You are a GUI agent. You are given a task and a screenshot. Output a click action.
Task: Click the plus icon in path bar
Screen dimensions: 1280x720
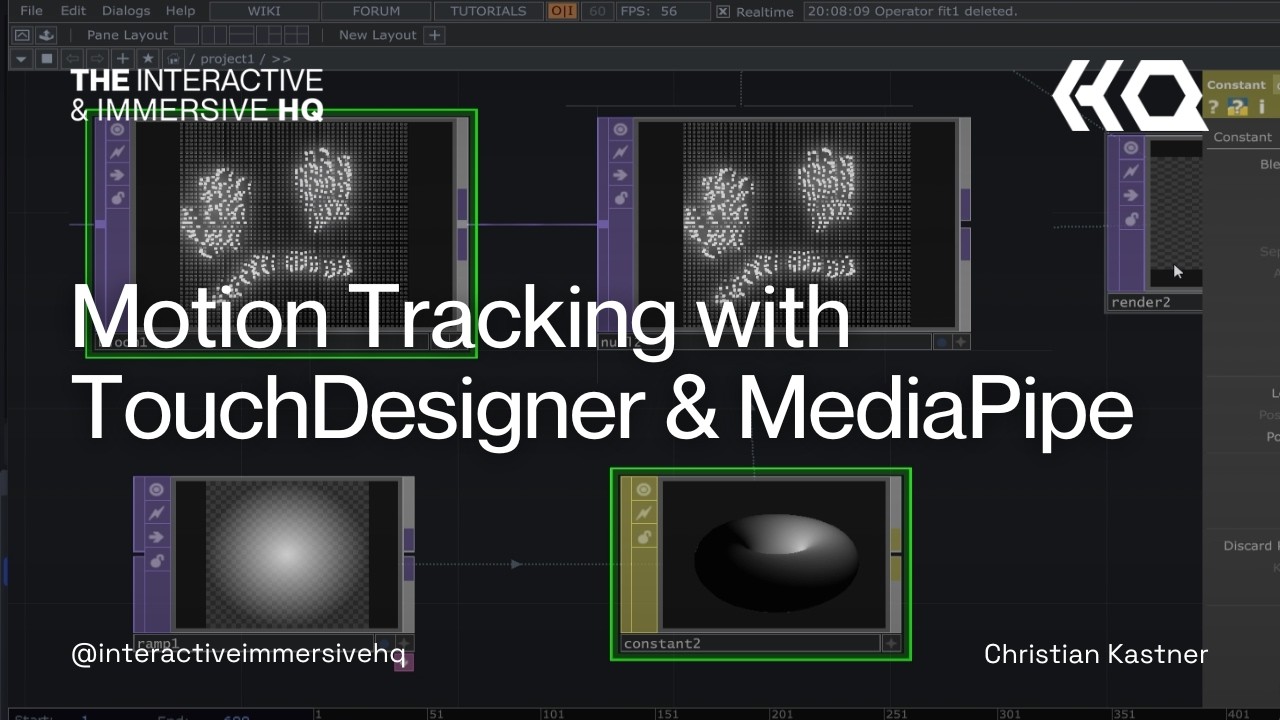click(122, 59)
